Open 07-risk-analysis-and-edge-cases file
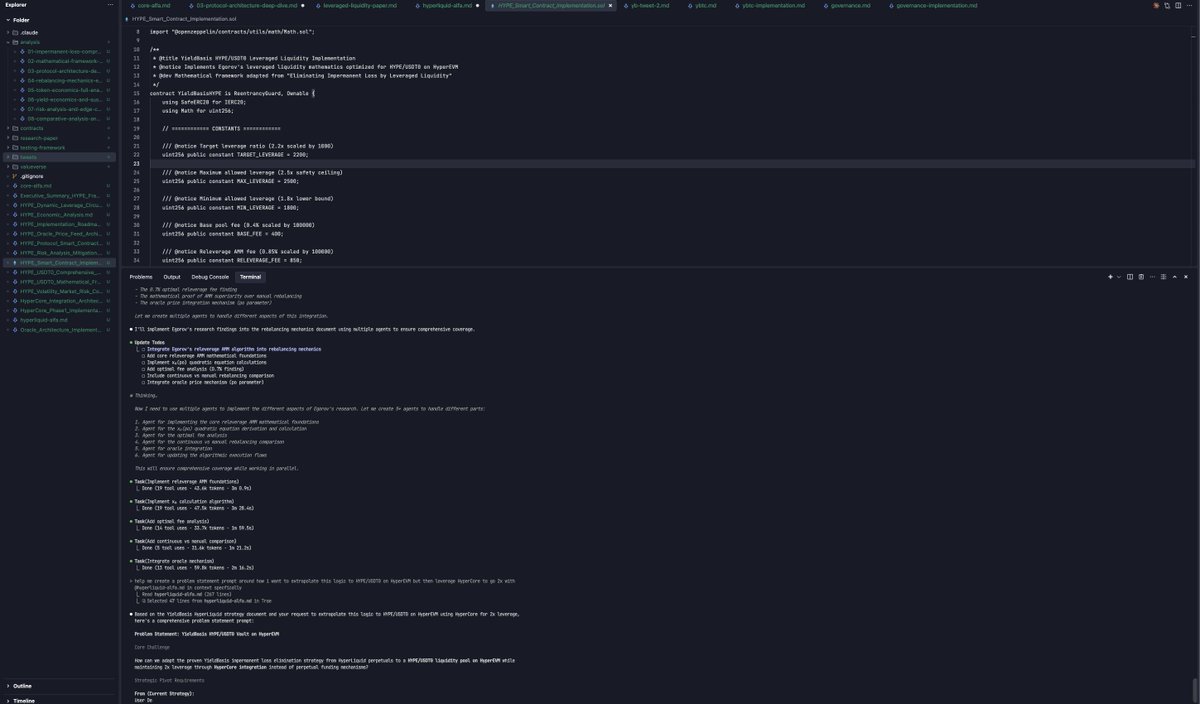This screenshot has height=704, width=1200. [x=63, y=109]
